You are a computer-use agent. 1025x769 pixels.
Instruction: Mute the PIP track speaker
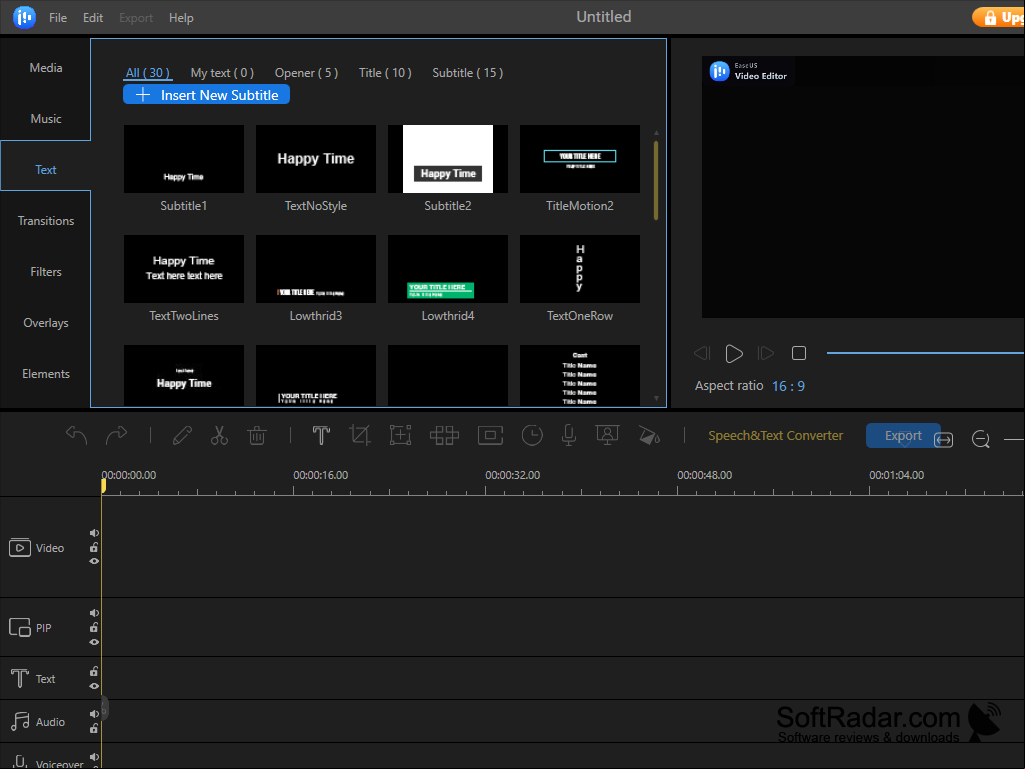coord(94,613)
